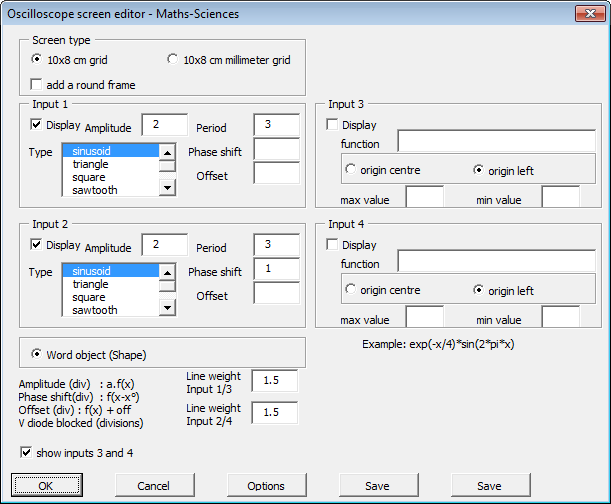611x504 pixels.
Task: Select 'origin centre' for Input 3
Action: click(x=351, y=170)
